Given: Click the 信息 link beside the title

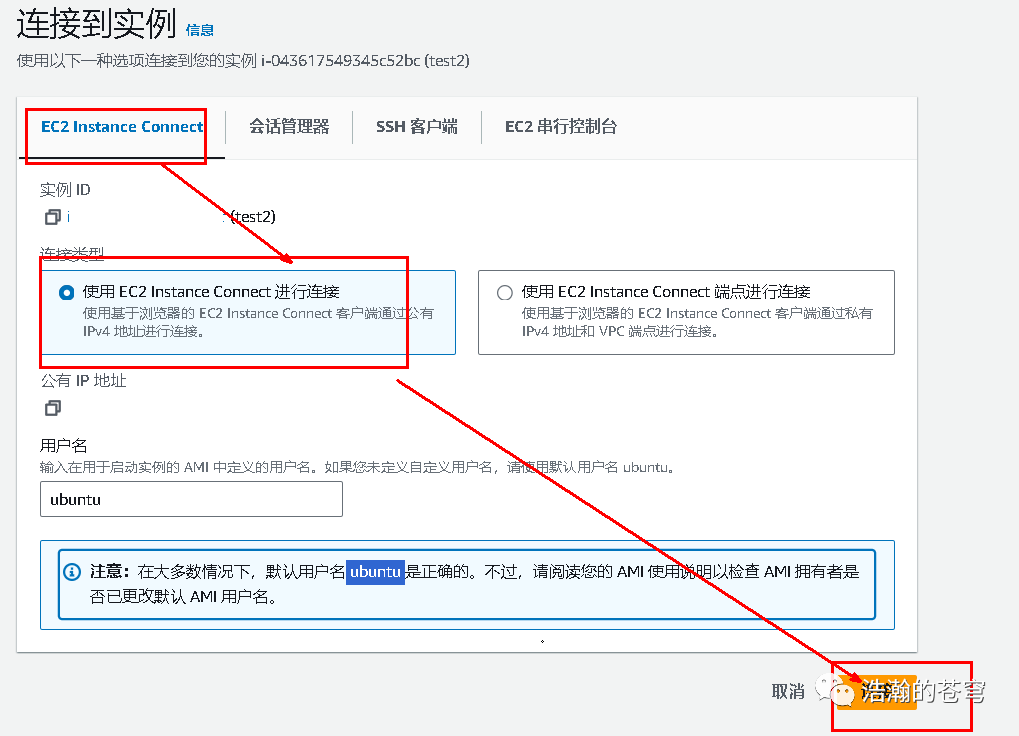Looking at the screenshot, I should [200, 31].
